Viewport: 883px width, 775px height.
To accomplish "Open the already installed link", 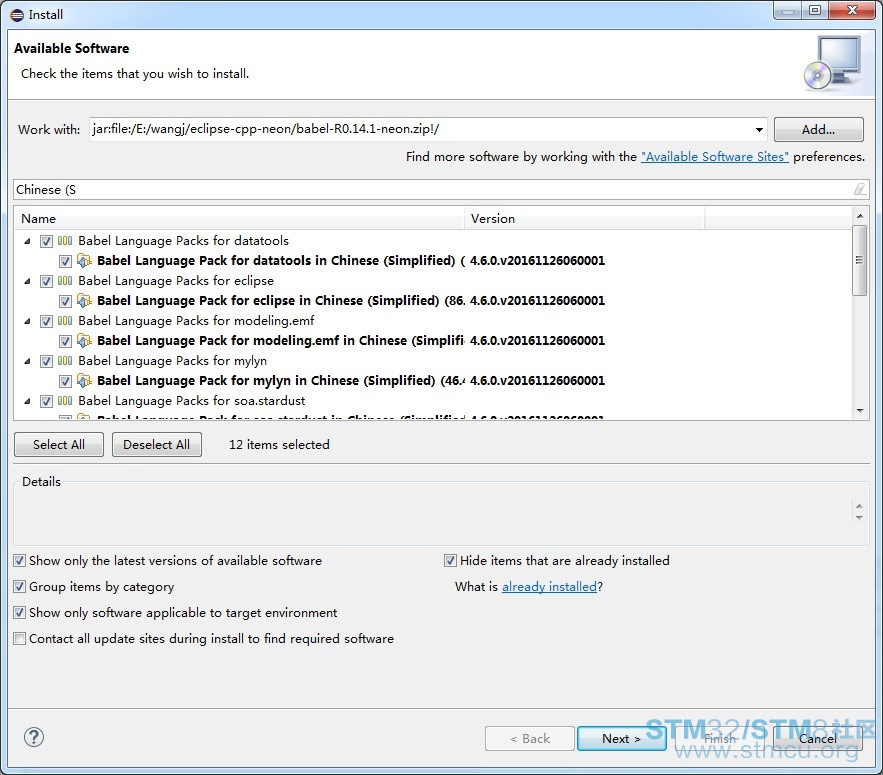I will click(549, 587).
